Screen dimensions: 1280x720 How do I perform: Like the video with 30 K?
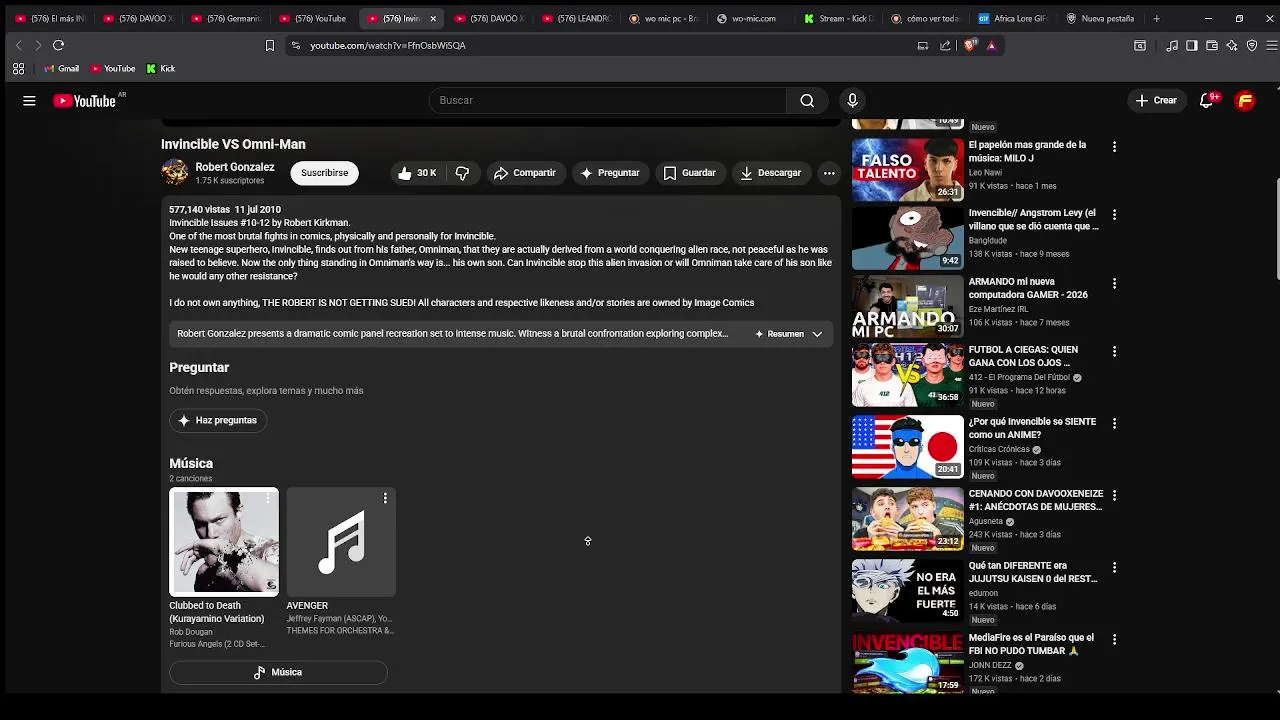pos(416,173)
